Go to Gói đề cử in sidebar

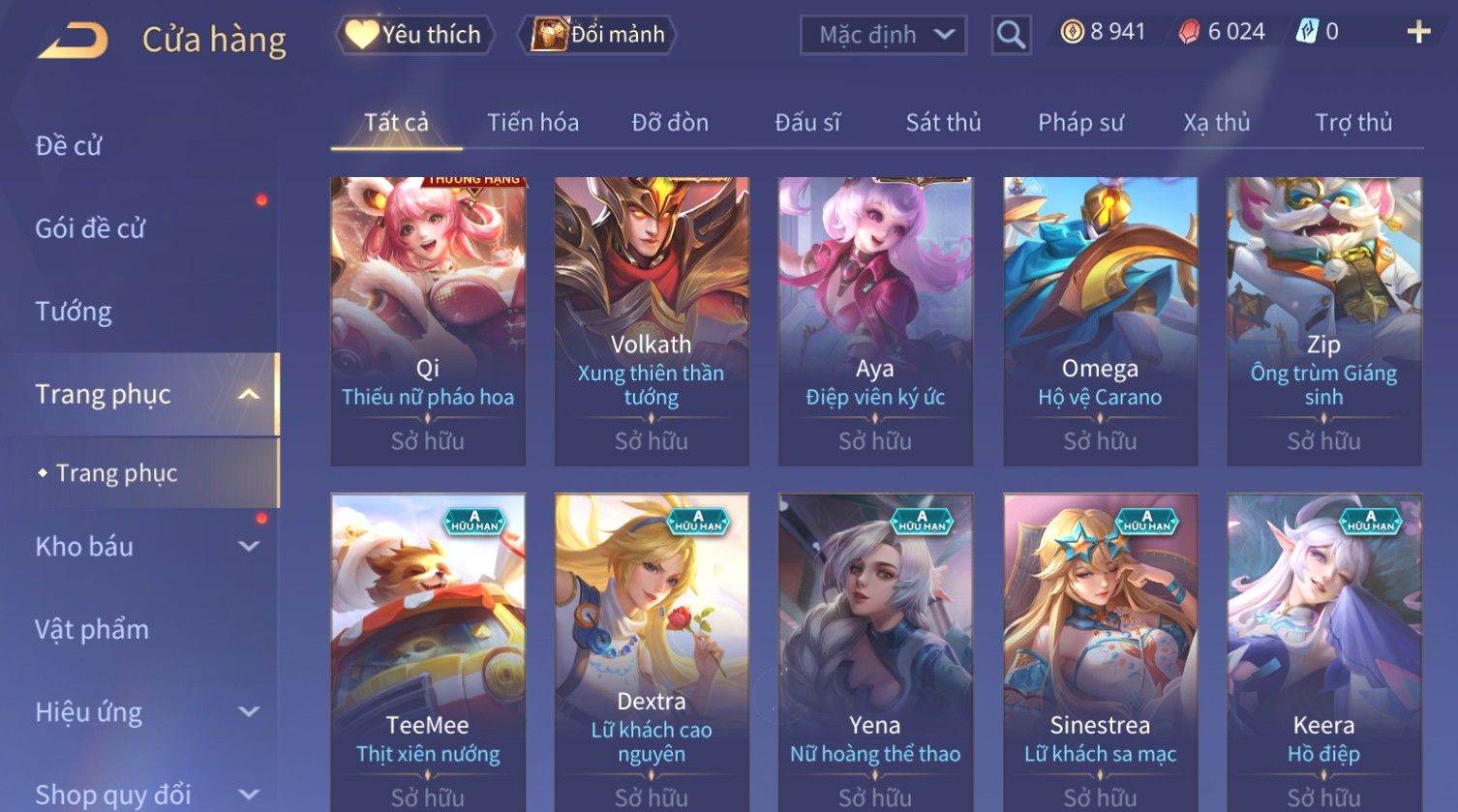pyautogui.click(x=90, y=228)
